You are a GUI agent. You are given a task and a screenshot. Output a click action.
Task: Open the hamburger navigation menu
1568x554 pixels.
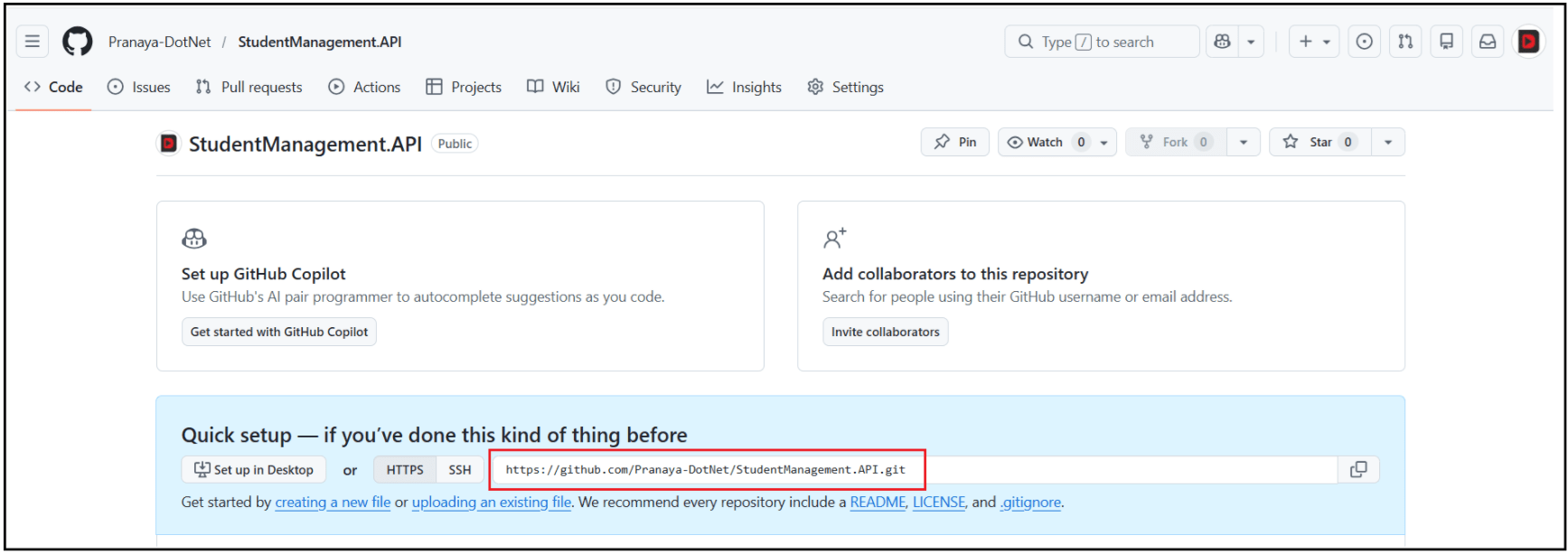point(33,42)
